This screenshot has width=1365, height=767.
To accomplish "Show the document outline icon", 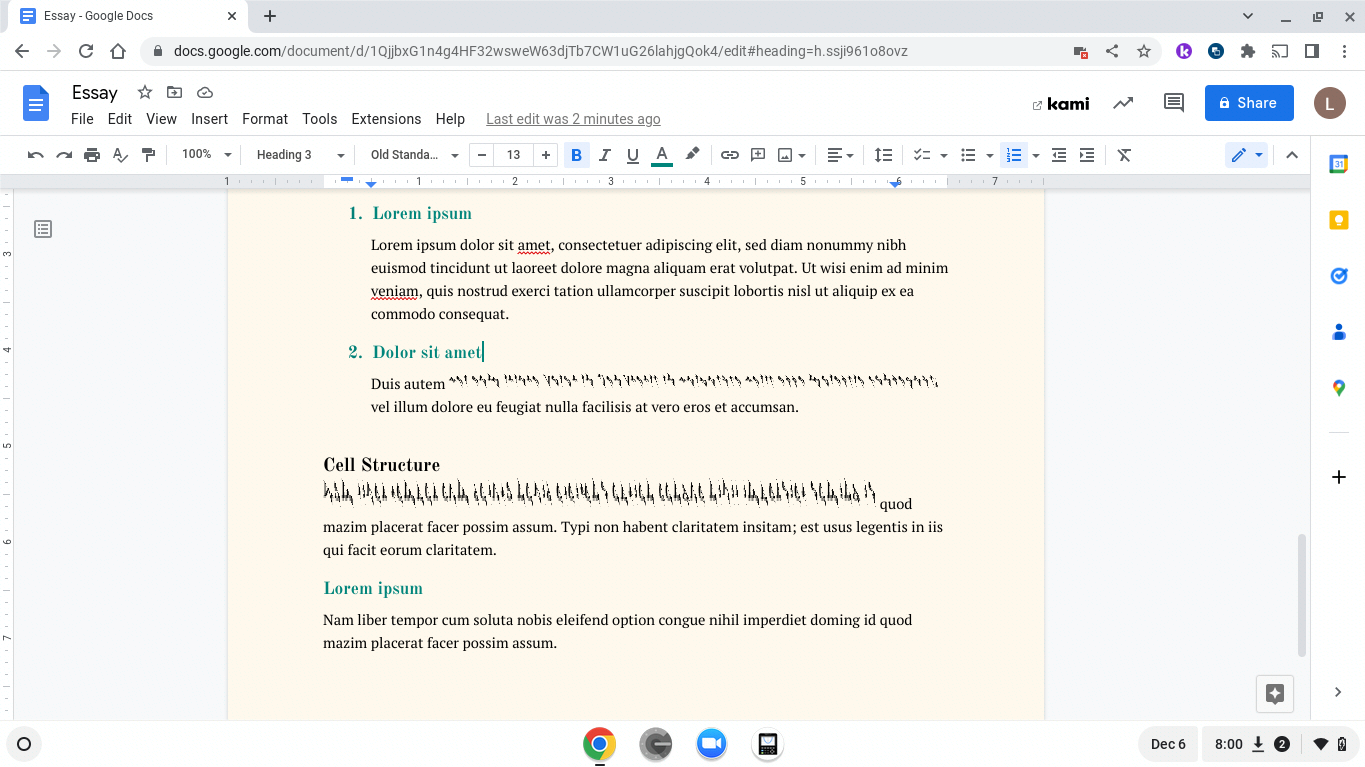I will coord(43,230).
